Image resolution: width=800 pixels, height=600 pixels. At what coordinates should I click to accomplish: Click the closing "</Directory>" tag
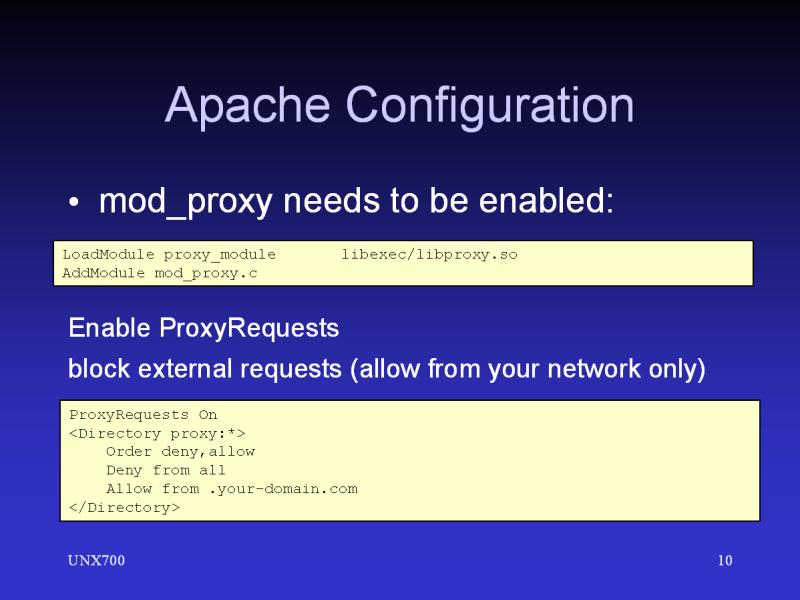(x=125, y=508)
